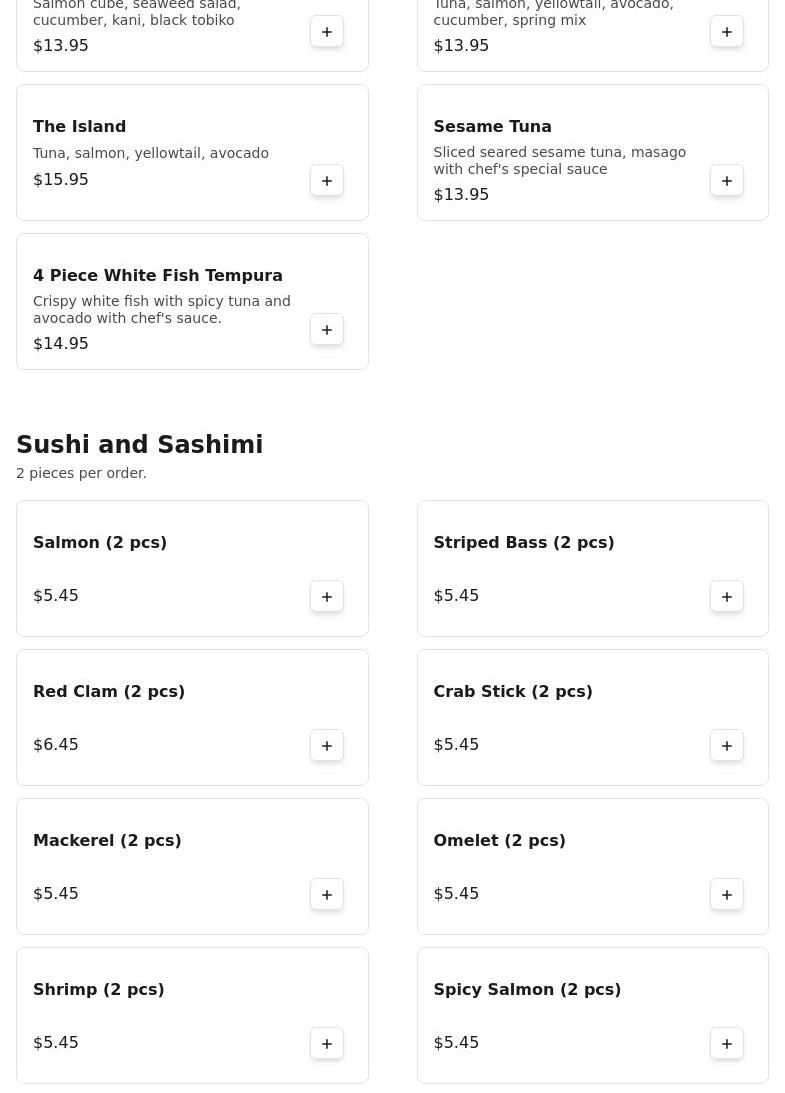
Task: Select the 4 Piece White Fish Tempura title
Action: [158, 276]
